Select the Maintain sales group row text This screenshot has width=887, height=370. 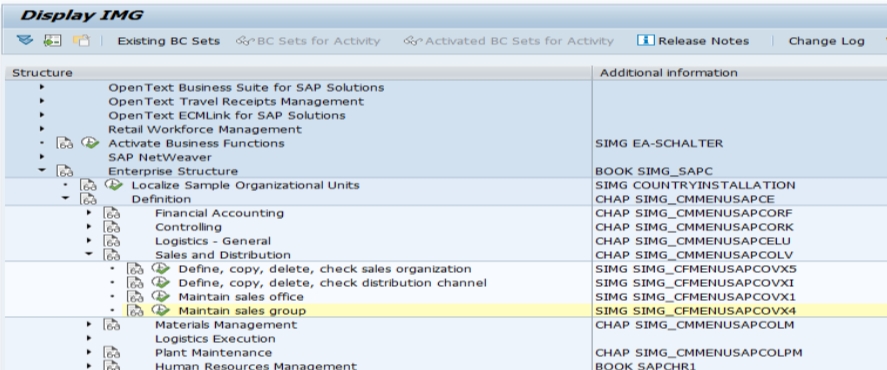(242, 311)
